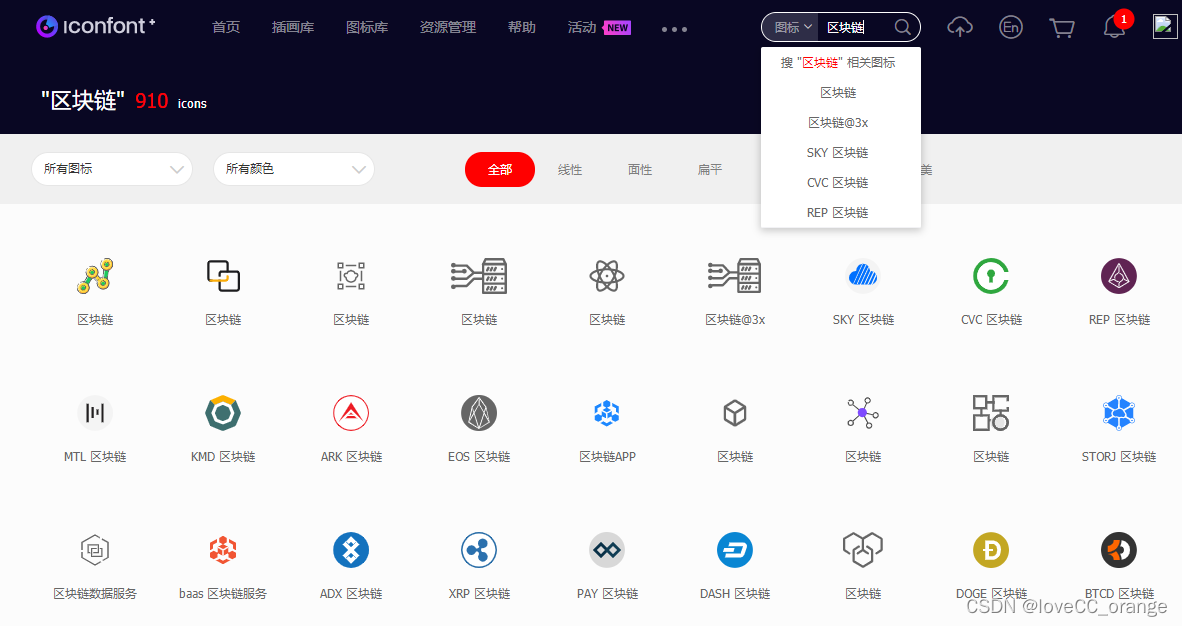Image resolution: width=1182 pixels, height=626 pixels.
Task: Select the XRP 区块链 icon
Action: (479, 550)
